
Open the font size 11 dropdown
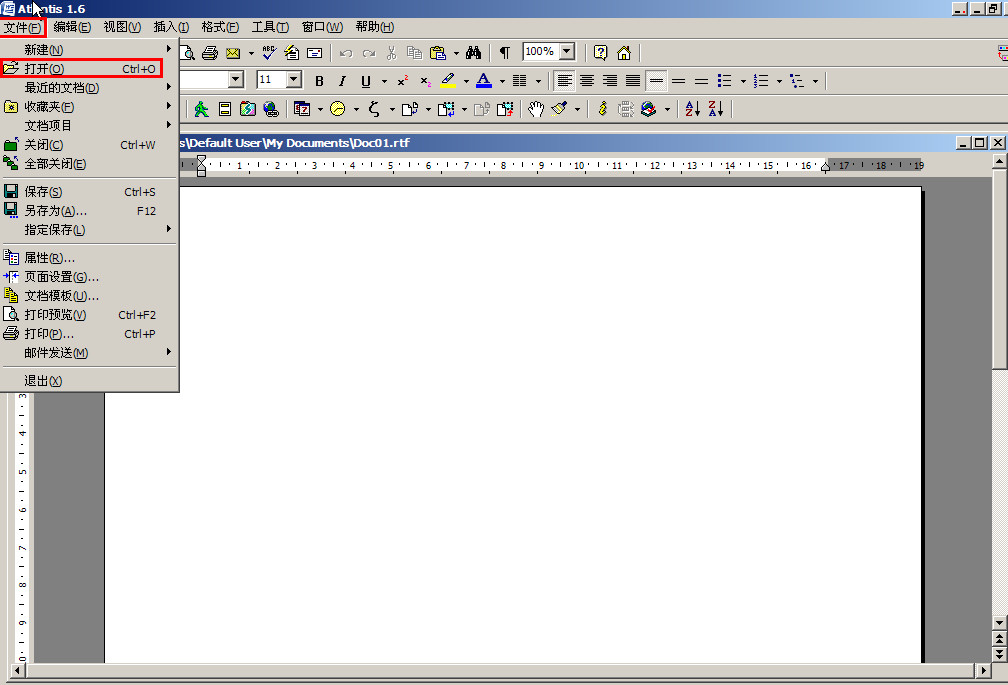click(x=294, y=80)
